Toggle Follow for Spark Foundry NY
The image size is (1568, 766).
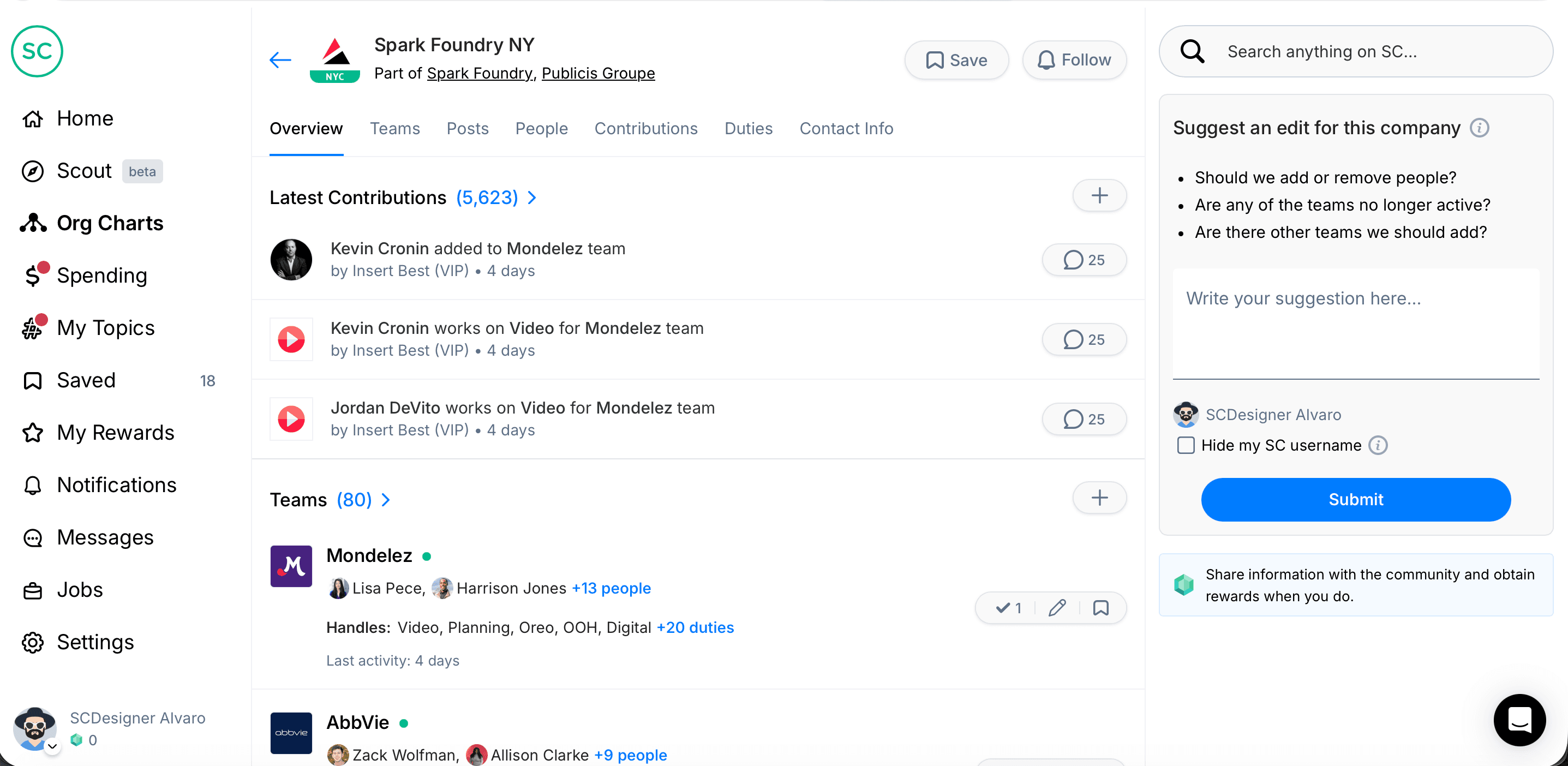click(1074, 59)
